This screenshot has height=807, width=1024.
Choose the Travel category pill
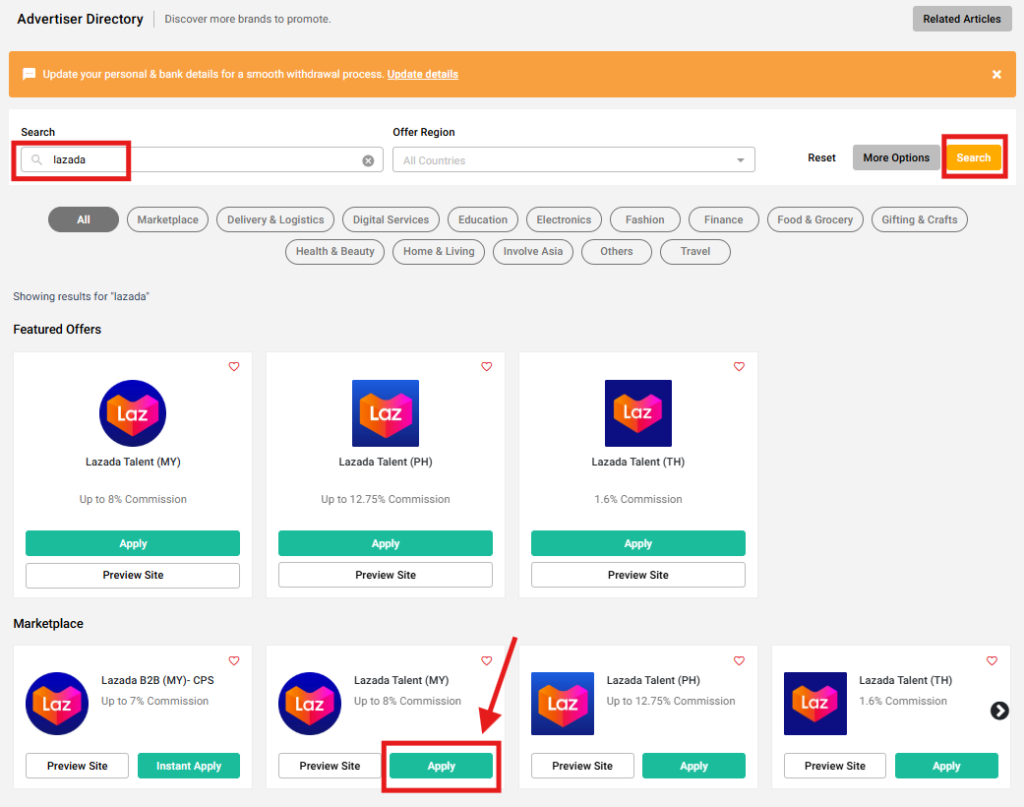[x=695, y=252]
